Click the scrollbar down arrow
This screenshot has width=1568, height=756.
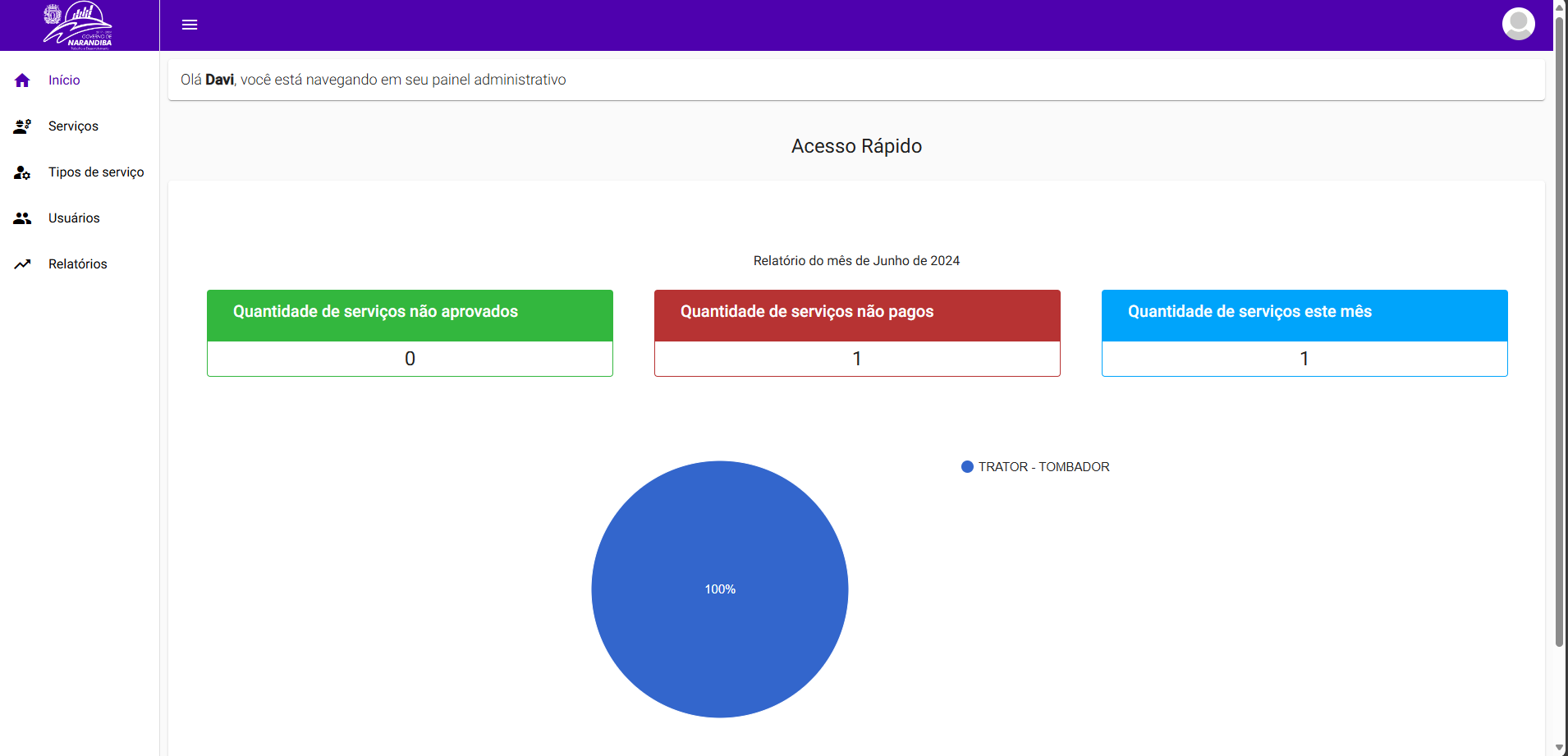pyautogui.click(x=1560, y=749)
